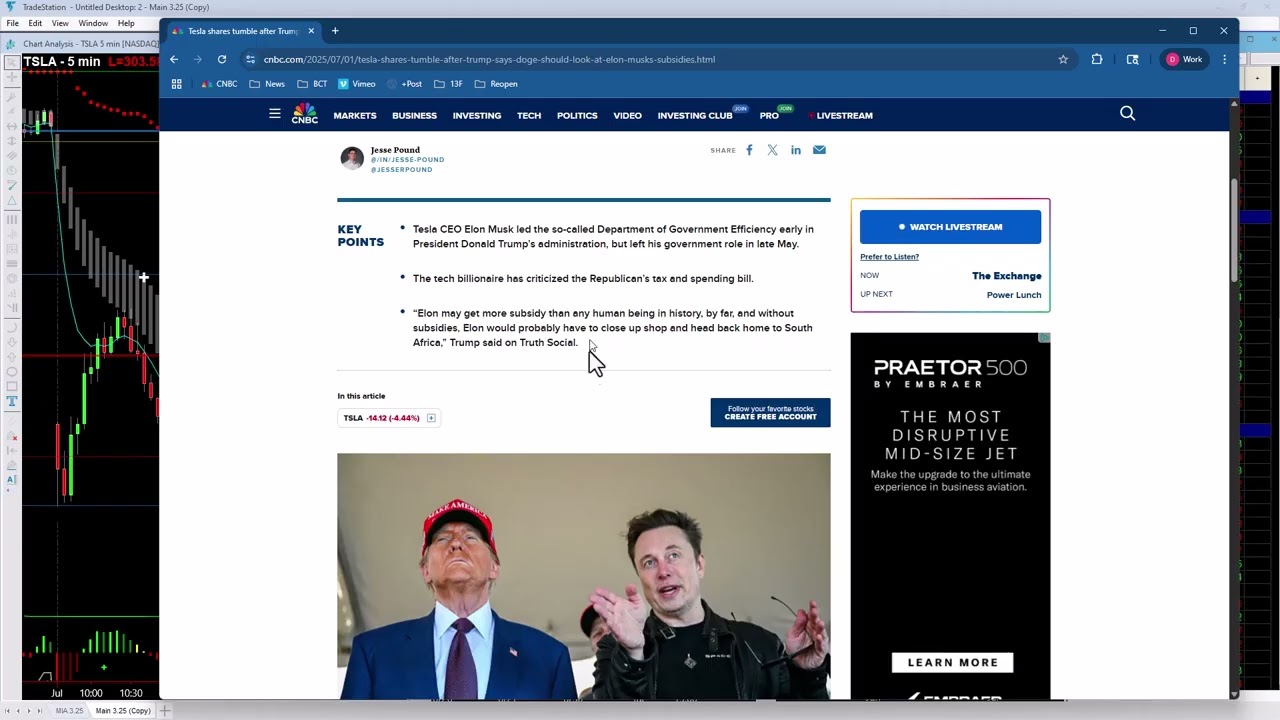Viewport: 1280px width, 720px height.
Task: Open the Prefer to Listen link
Action: [x=889, y=257]
